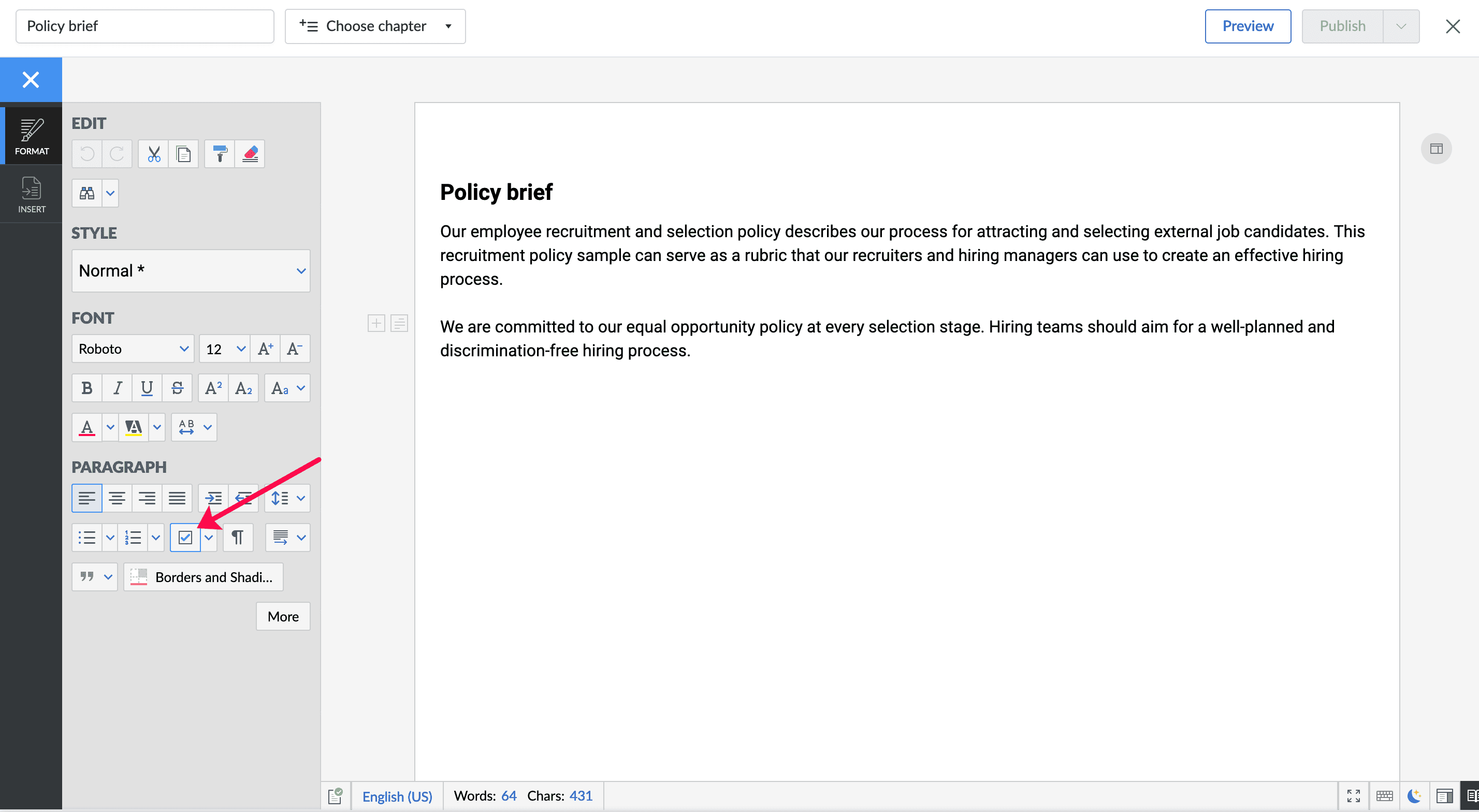Switch to the INSERT tab

pyautogui.click(x=31, y=195)
